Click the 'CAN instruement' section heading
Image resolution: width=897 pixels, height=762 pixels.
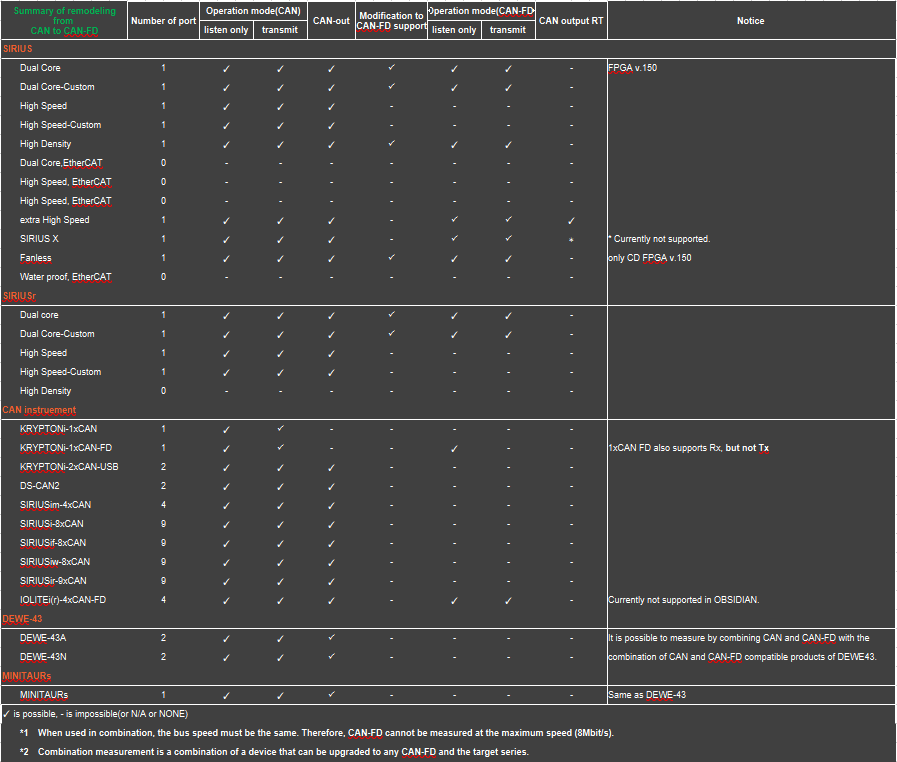tap(39, 410)
